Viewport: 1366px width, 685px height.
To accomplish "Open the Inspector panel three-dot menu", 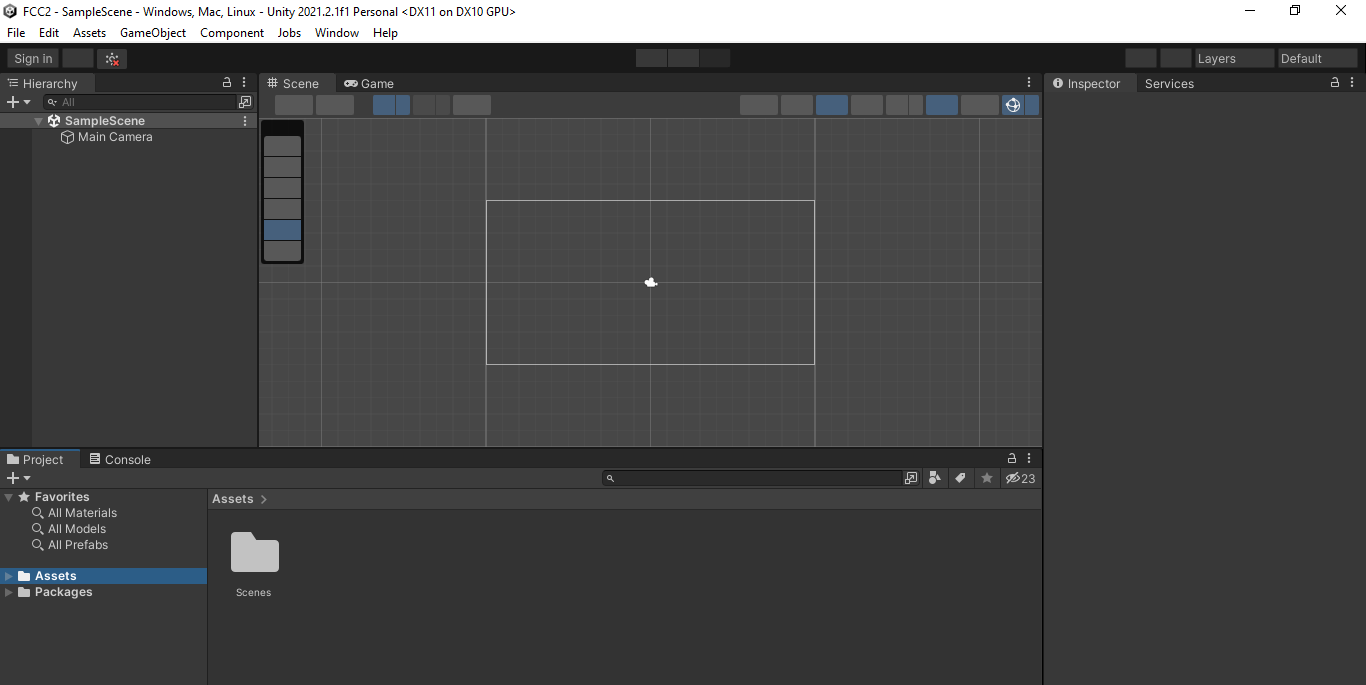I will point(1352,83).
